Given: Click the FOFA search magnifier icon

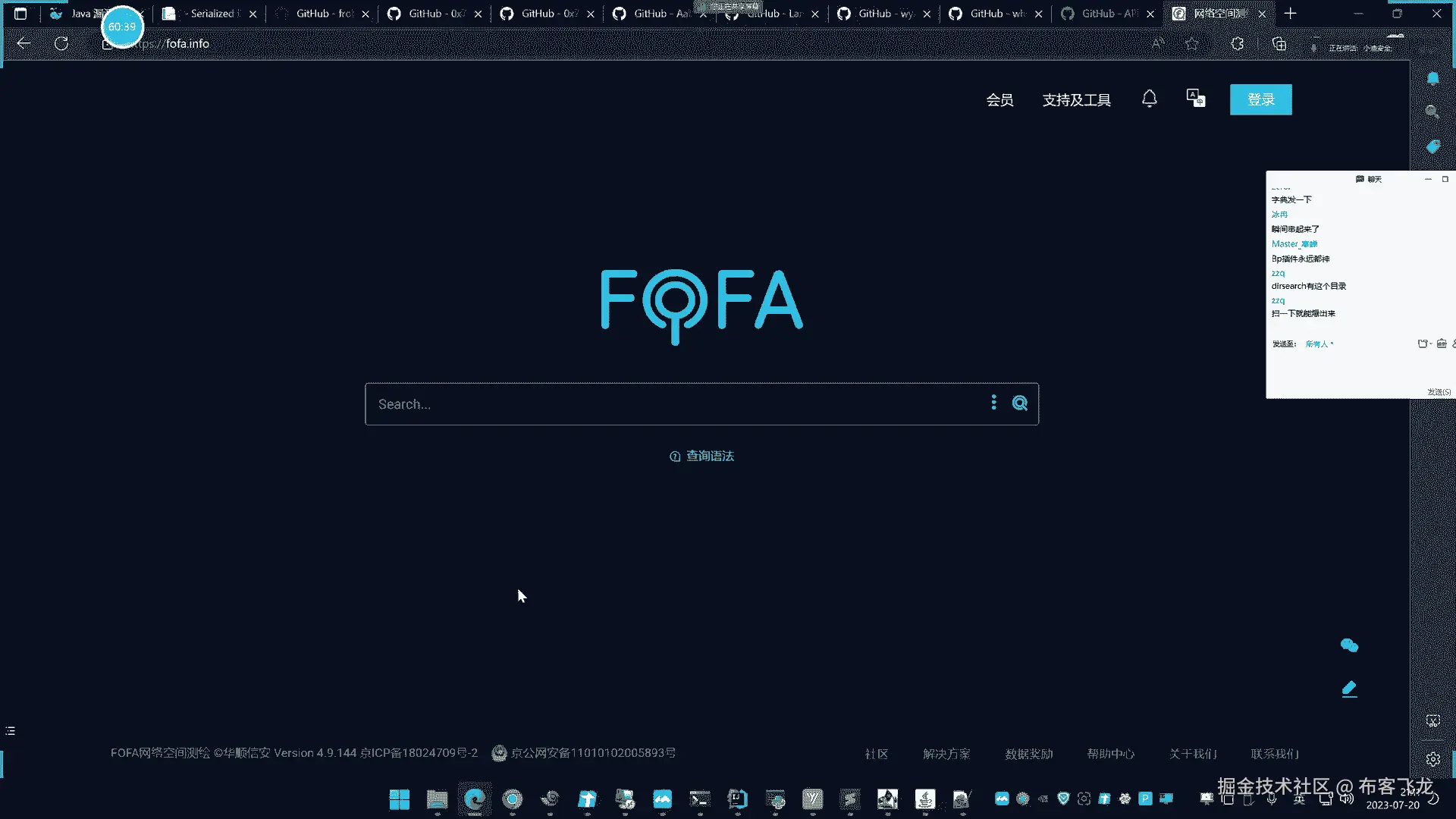Looking at the screenshot, I should (1019, 403).
